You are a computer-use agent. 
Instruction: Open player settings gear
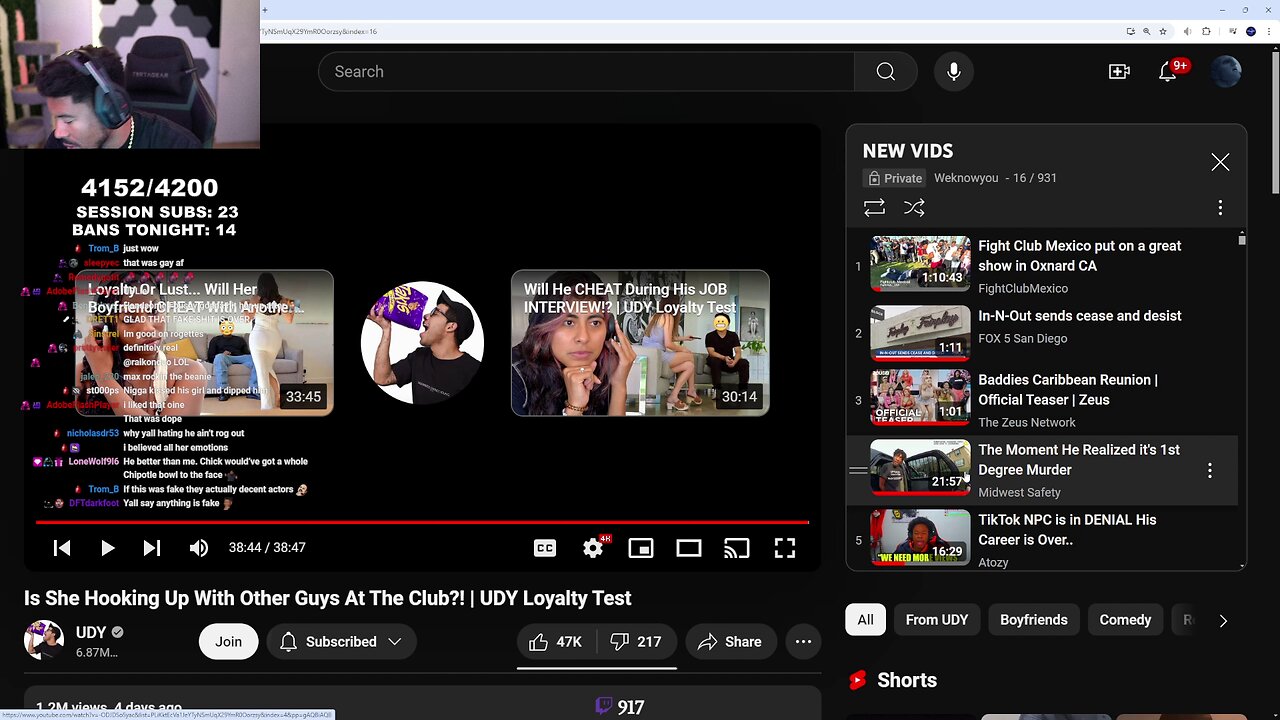coord(593,548)
